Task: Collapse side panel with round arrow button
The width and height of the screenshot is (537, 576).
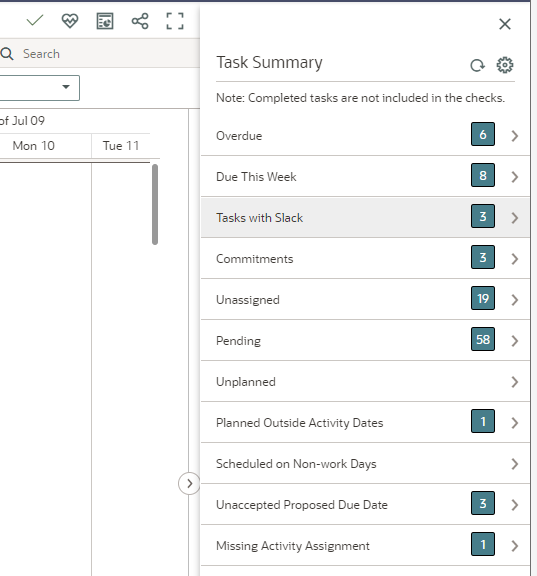Action: point(189,483)
